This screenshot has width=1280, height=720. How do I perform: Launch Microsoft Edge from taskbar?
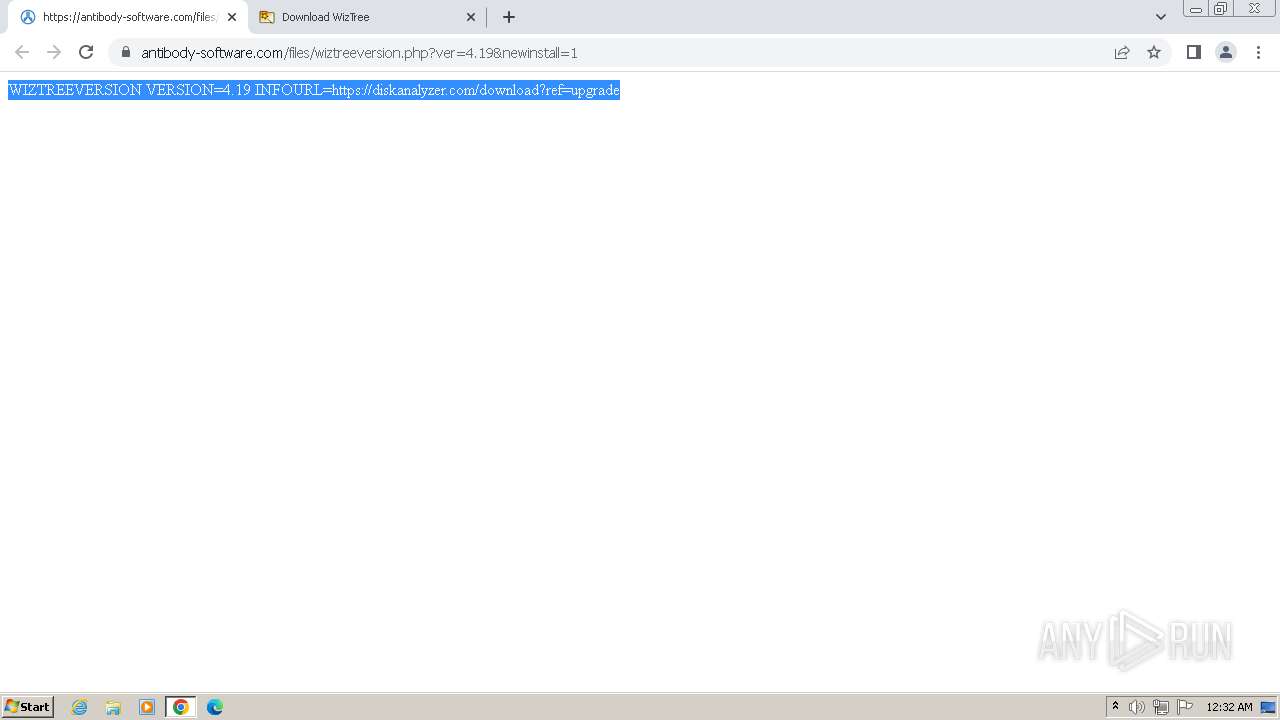click(x=215, y=707)
